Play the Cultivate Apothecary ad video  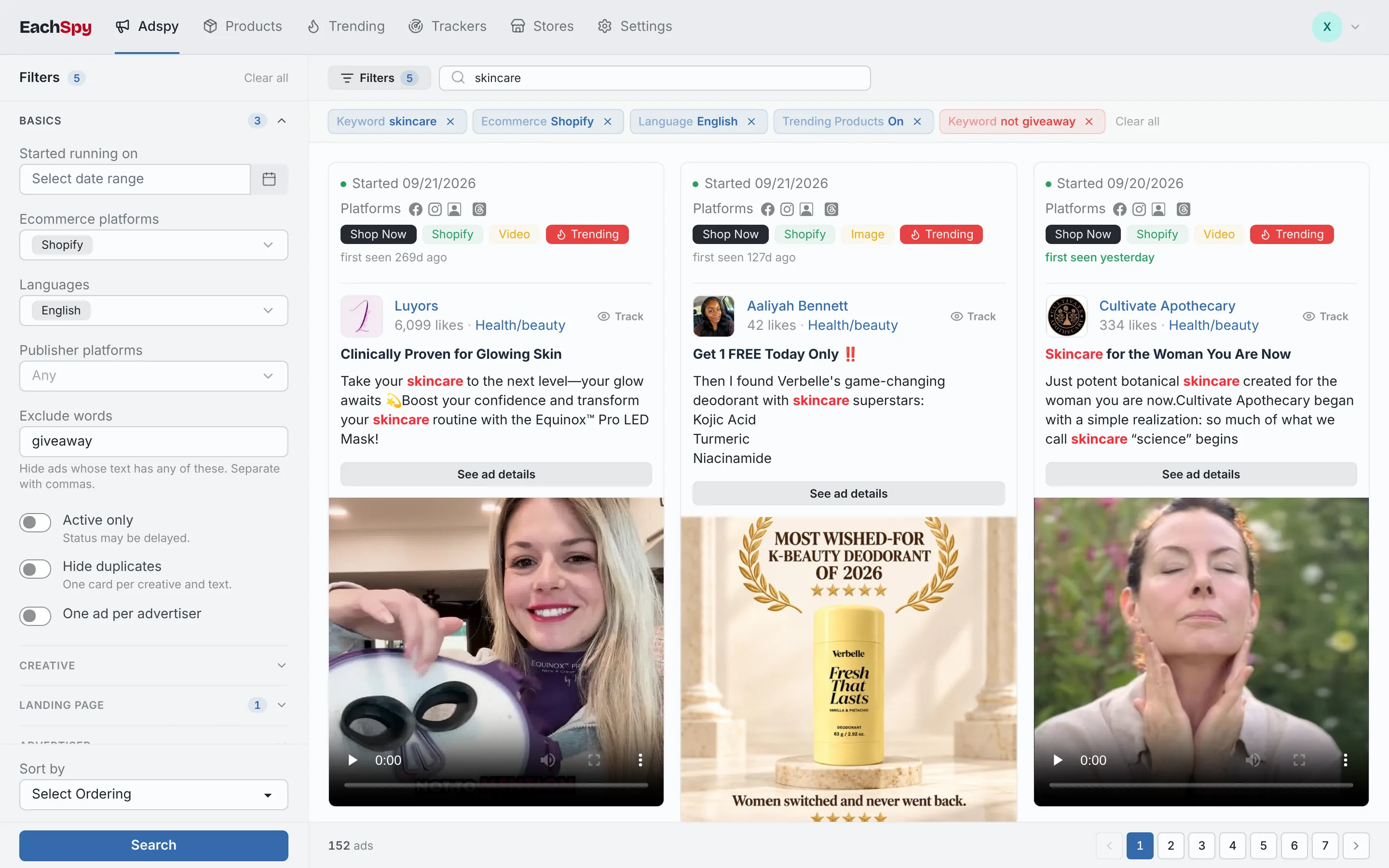(x=1058, y=760)
